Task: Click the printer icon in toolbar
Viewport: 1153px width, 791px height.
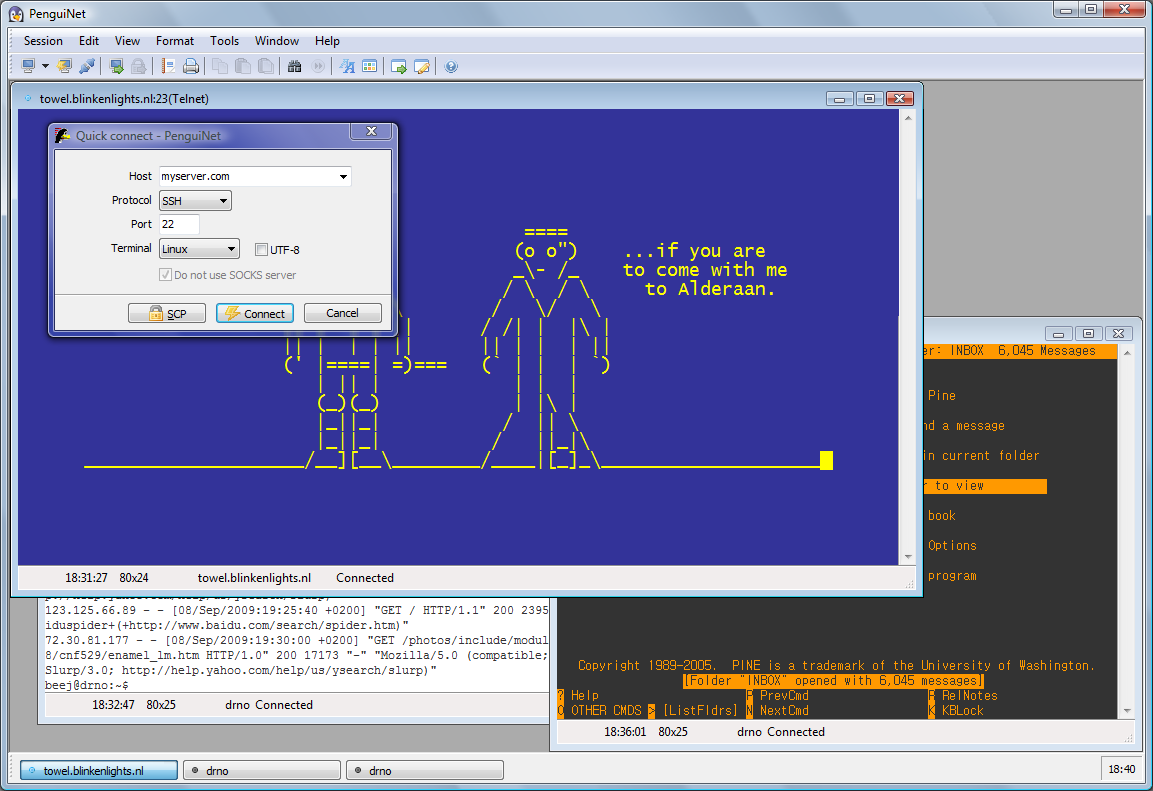Action: click(190, 66)
